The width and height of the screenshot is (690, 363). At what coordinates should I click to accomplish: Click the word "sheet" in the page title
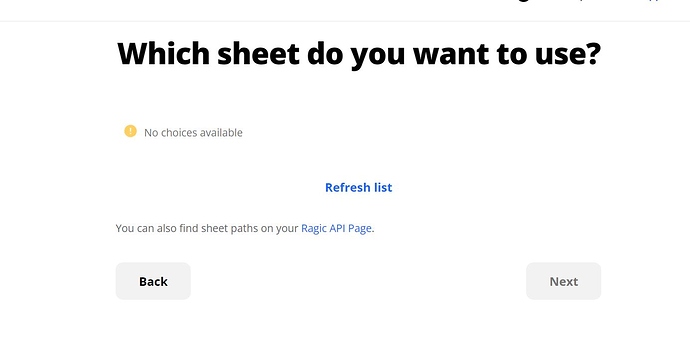[x=259, y=54]
